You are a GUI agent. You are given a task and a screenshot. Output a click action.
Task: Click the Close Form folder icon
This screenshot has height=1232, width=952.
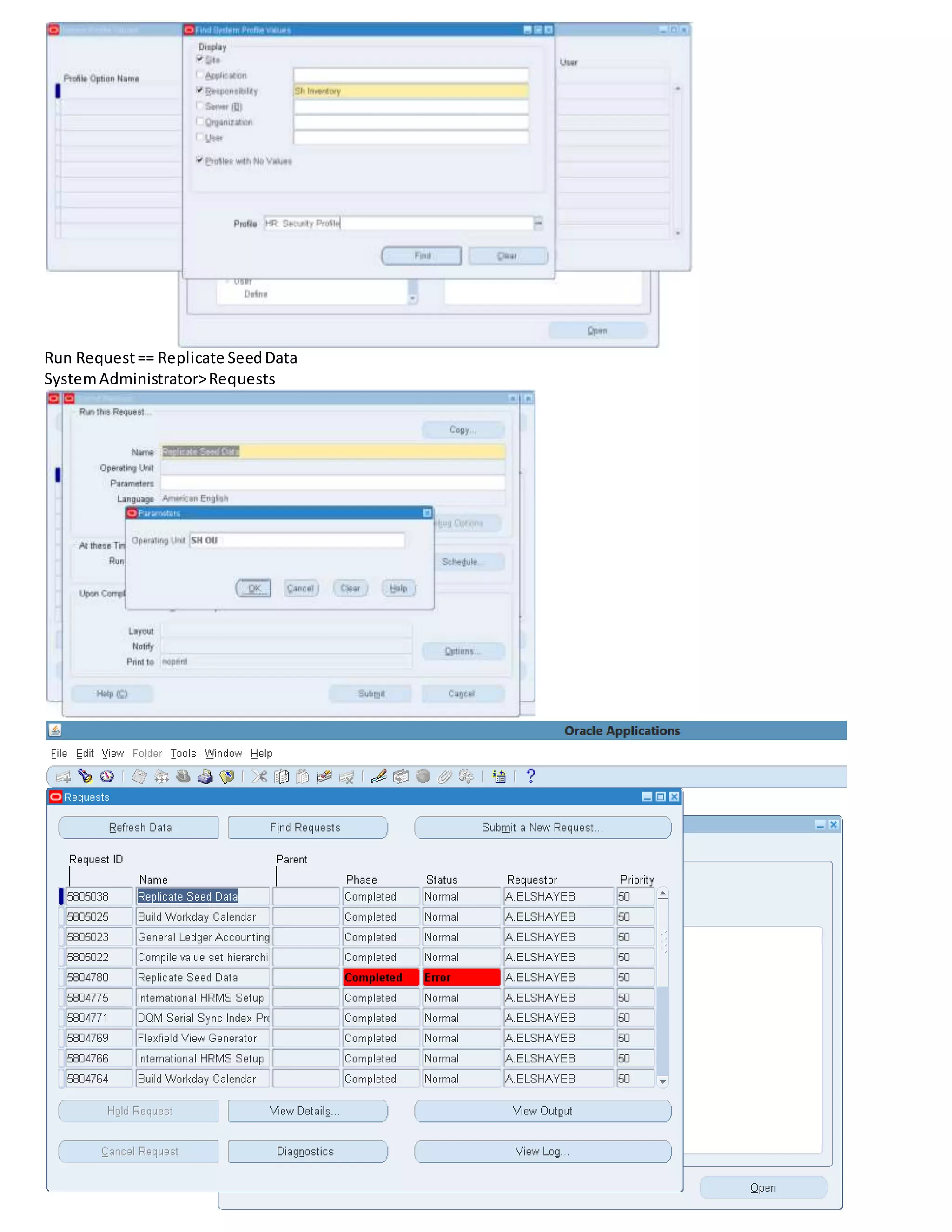click(227, 777)
